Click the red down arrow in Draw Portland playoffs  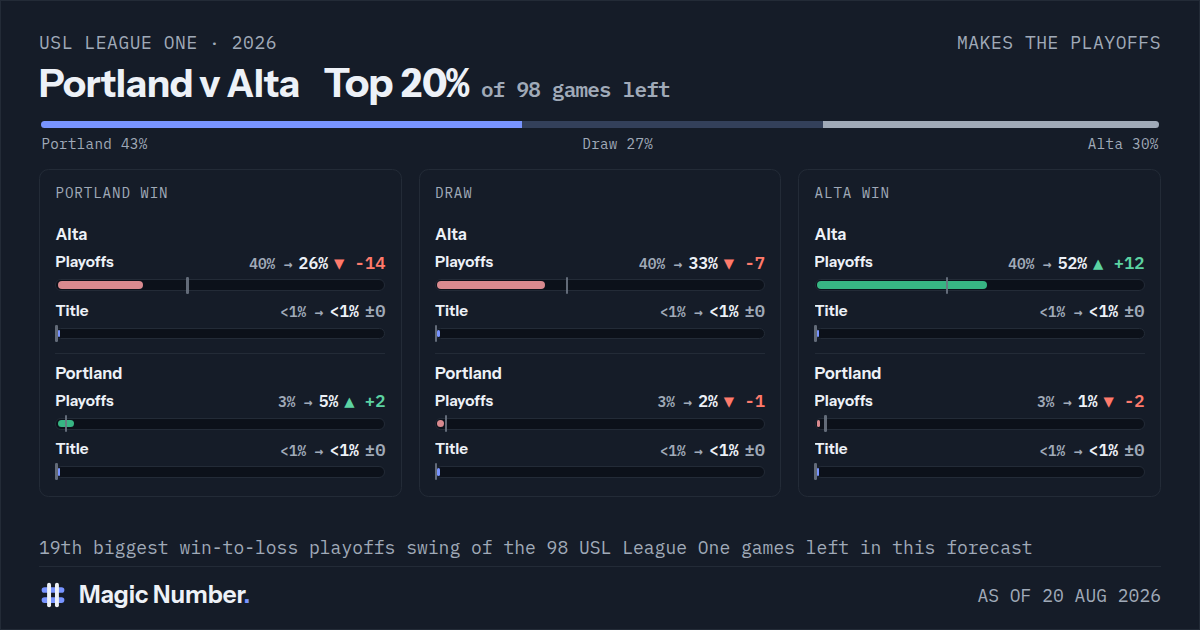(x=729, y=402)
